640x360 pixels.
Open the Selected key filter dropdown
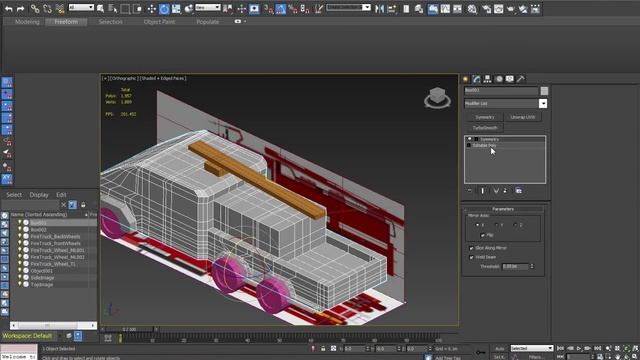coord(532,348)
